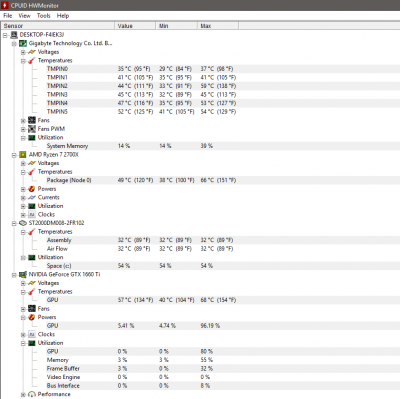Click the Max column header
This screenshot has width=400, height=399.
(218, 26)
